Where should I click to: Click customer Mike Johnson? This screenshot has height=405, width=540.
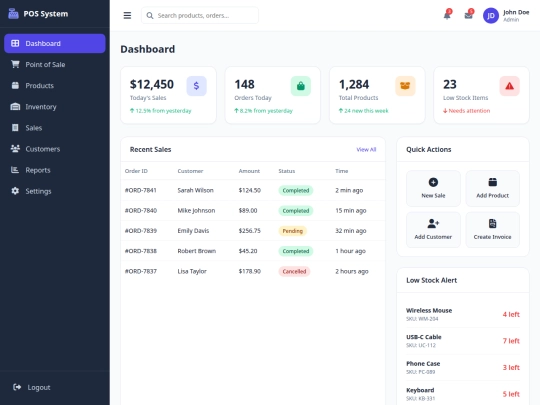(196, 210)
